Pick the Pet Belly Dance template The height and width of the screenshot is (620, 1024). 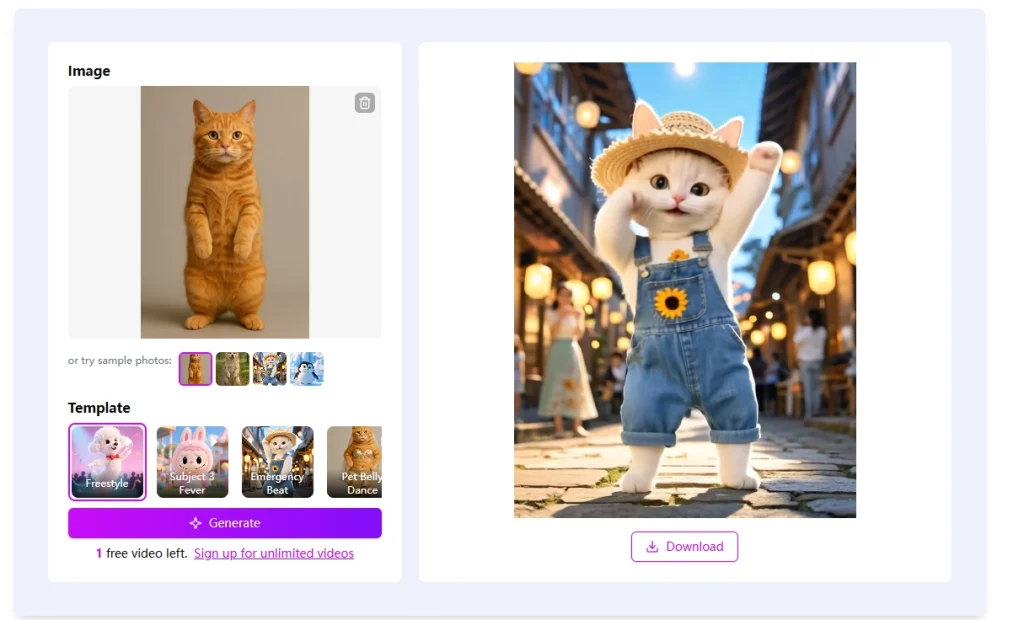coord(355,462)
